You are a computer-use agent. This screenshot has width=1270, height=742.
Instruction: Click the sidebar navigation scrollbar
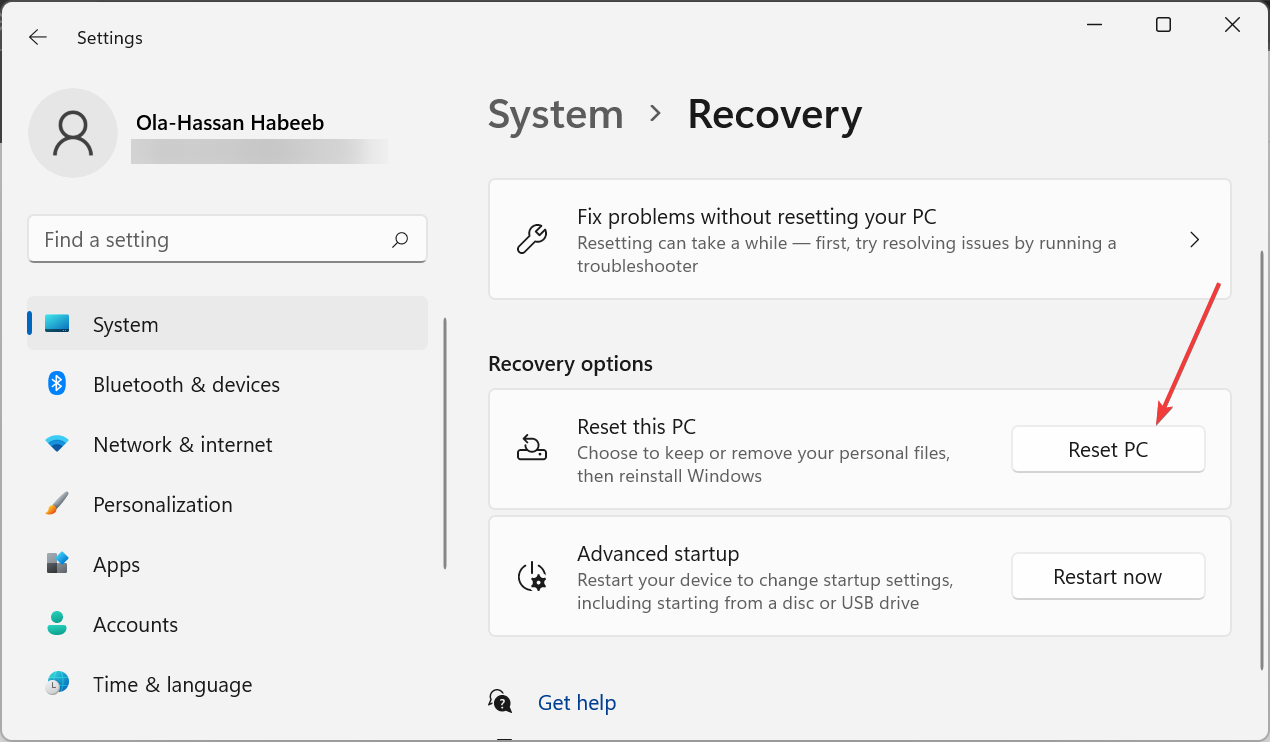tap(445, 444)
